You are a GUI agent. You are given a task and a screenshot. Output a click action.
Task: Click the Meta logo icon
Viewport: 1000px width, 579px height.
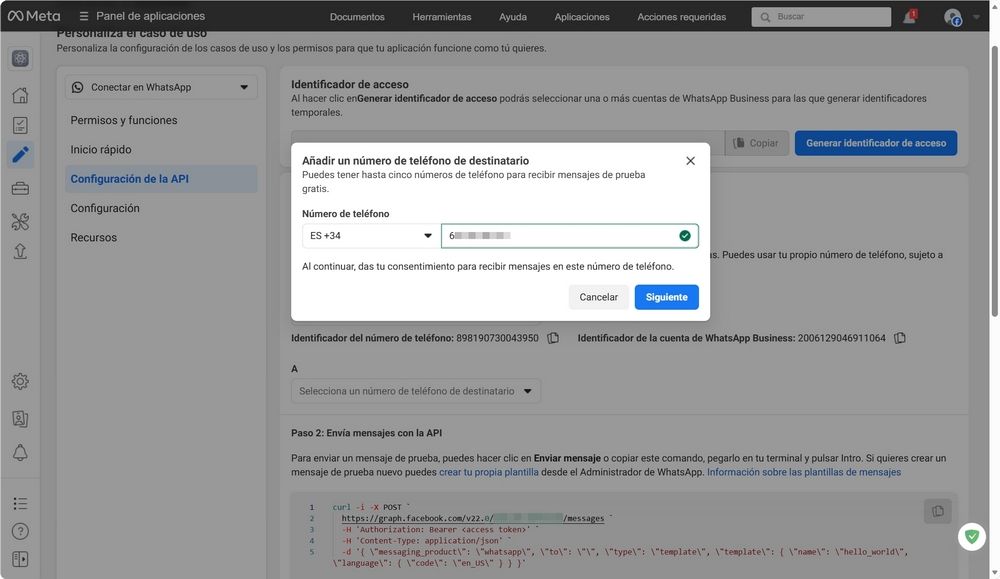coord(18,15)
